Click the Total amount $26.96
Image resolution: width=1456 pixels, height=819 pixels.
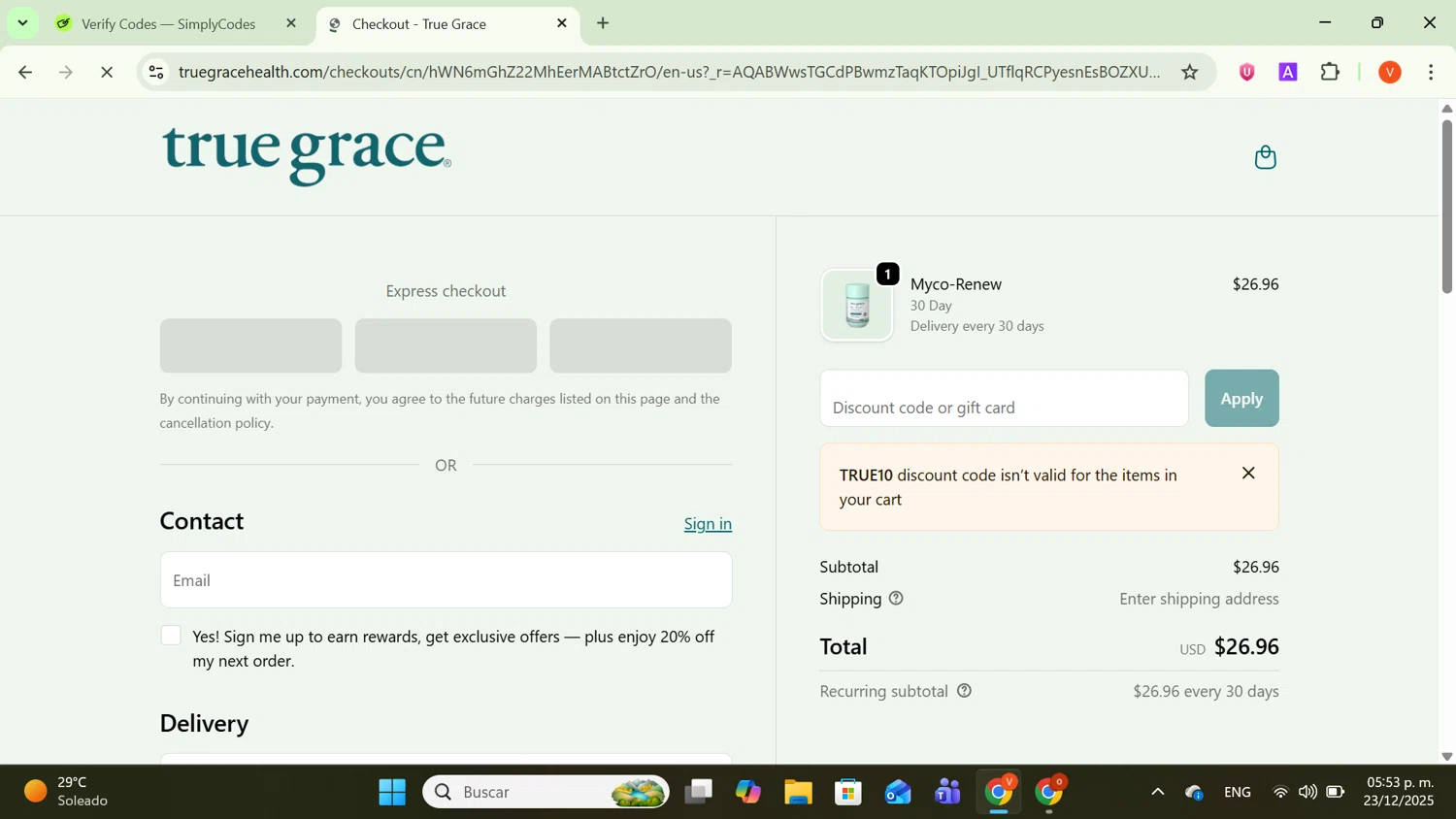point(1246,646)
